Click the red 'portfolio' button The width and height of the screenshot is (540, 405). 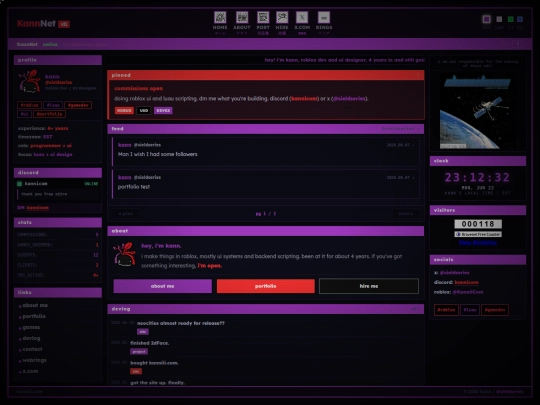(266, 286)
